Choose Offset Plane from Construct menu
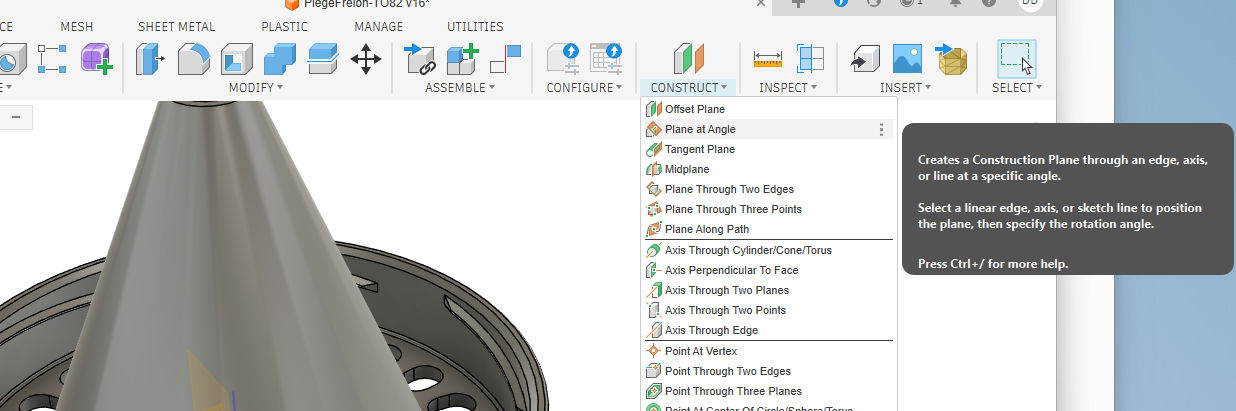Image resolution: width=1236 pixels, height=411 pixels. [x=695, y=109]
